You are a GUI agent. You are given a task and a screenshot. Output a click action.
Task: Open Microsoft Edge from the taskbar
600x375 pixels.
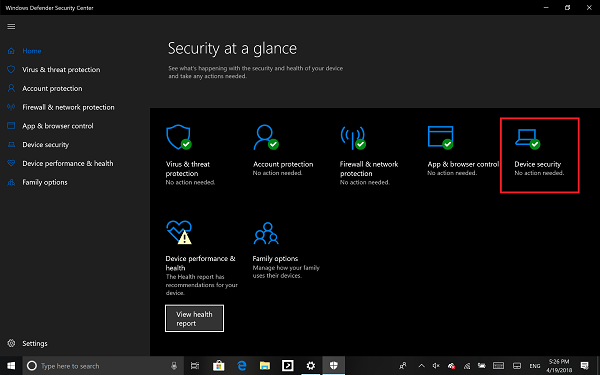click(x=242, y=366)
